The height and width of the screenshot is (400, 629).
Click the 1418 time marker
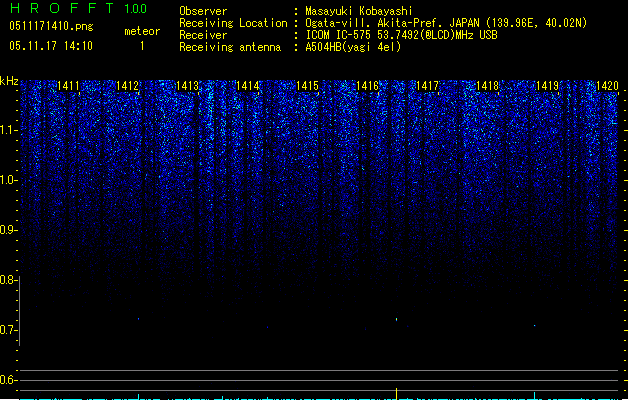pyautogui.click(x=487, y=86)
